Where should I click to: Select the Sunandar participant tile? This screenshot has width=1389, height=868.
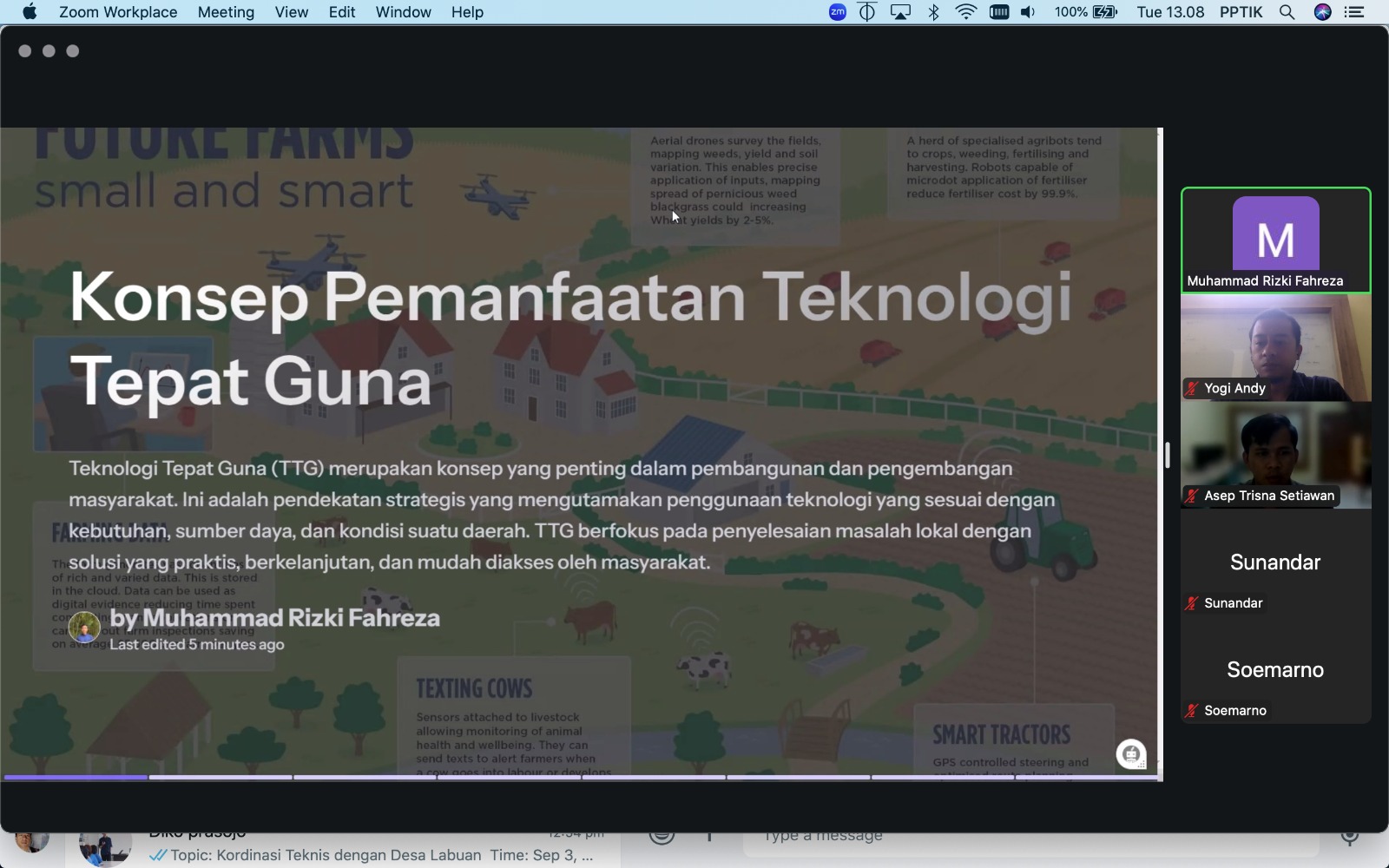tap(1275, 563)
